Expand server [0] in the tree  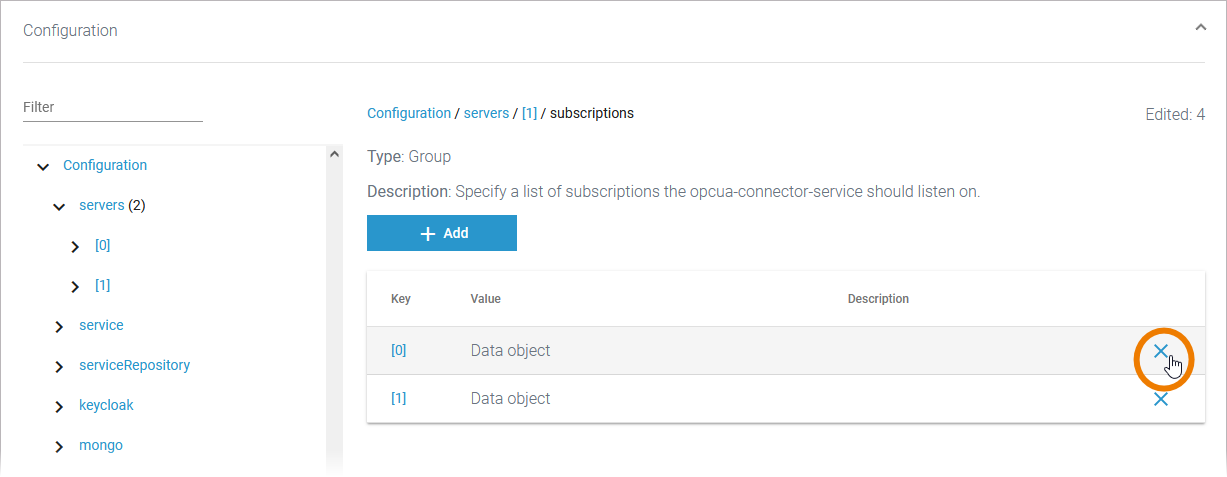point(75,246)
